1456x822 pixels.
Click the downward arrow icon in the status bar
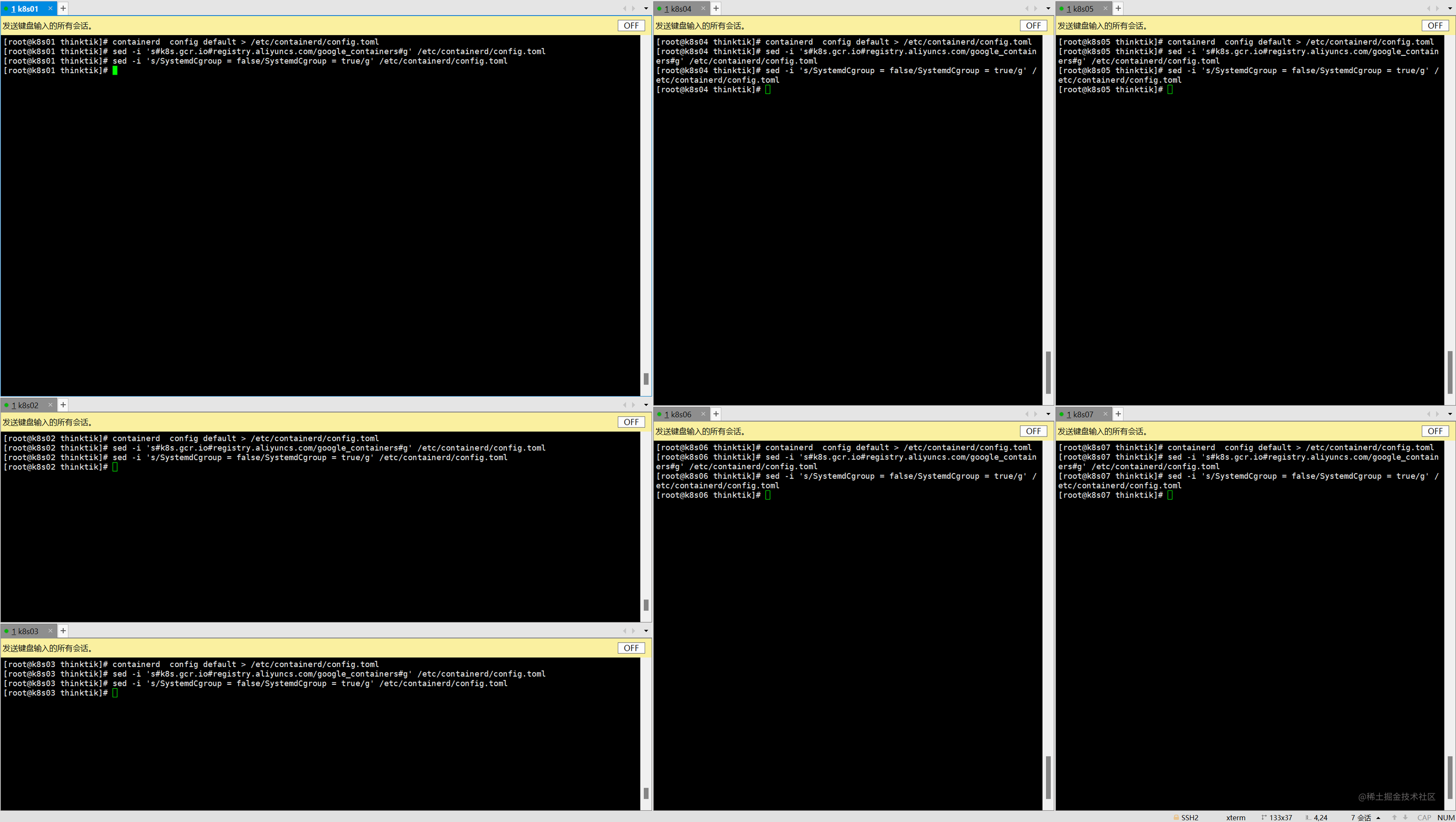pyautogui.click(x=1405, y=818)
